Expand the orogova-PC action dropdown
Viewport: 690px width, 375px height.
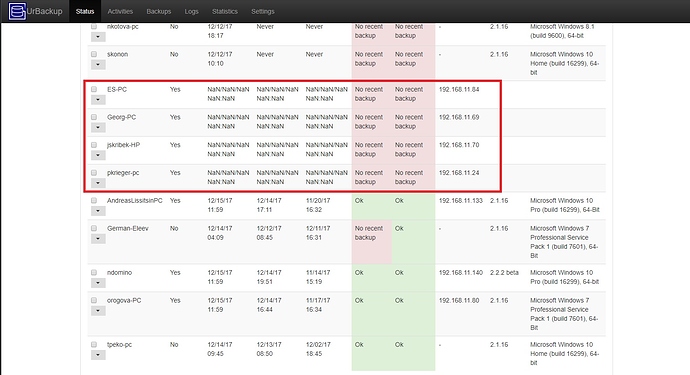click(98, 311)
